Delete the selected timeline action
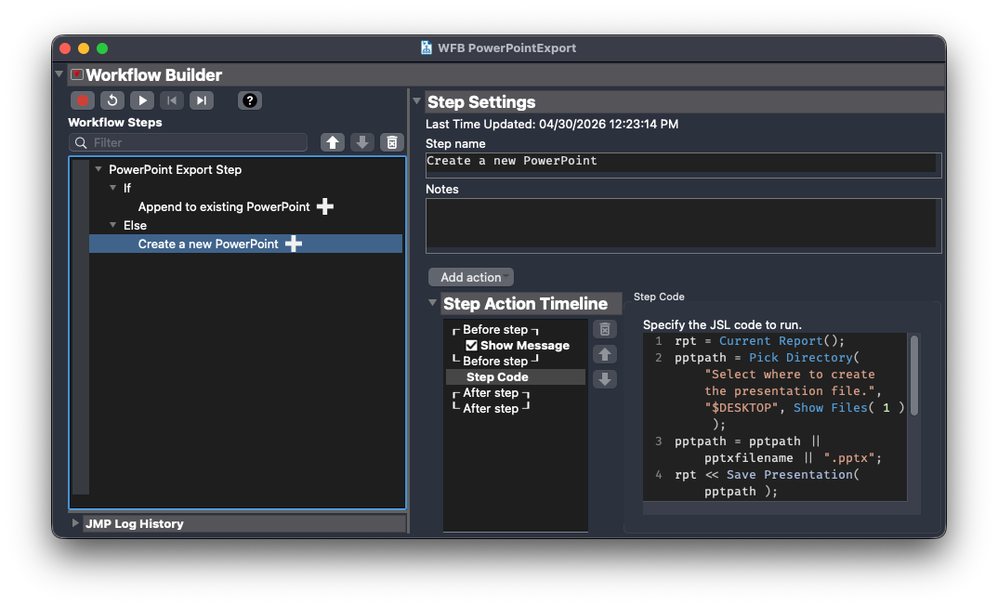 tap(605, 329)
